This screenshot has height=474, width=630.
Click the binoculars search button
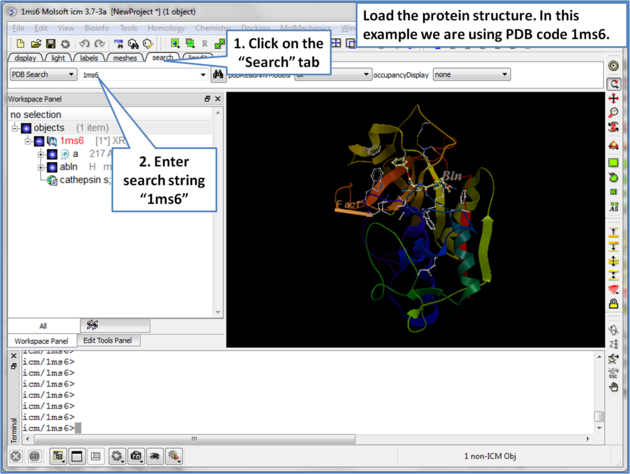coord(218,75)
